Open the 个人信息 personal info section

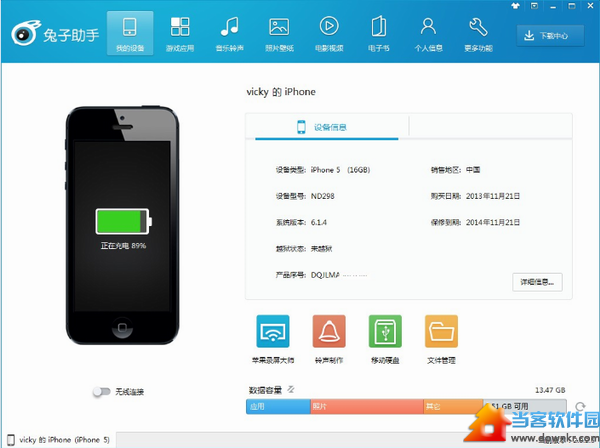pos(429,33)
